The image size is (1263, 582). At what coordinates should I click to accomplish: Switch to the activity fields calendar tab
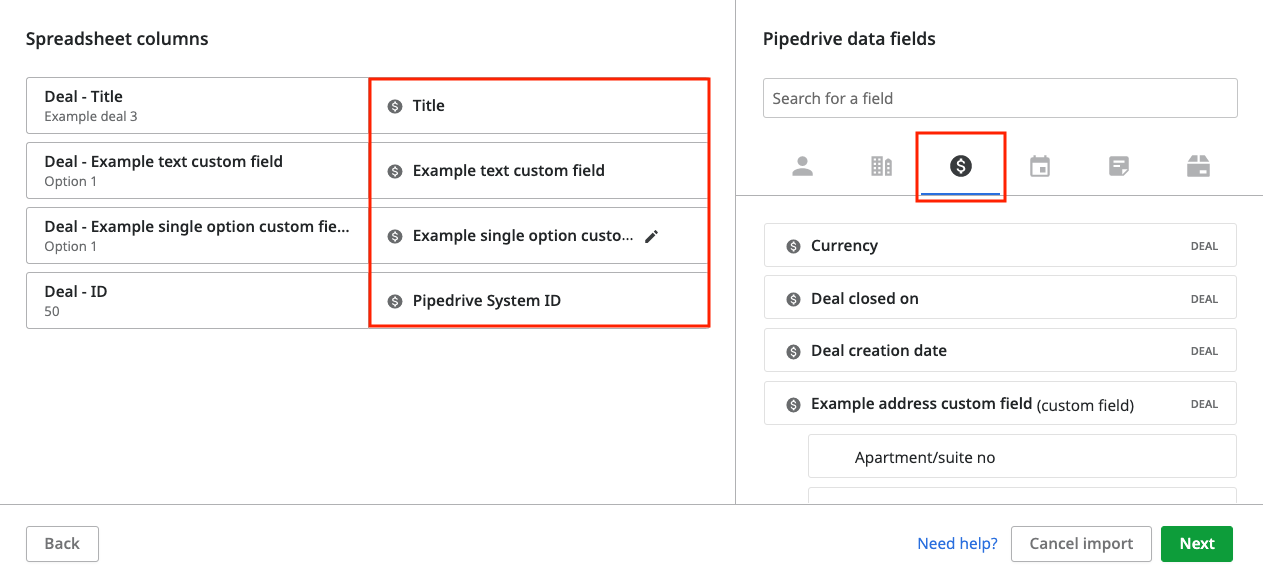pos(1040,167)
